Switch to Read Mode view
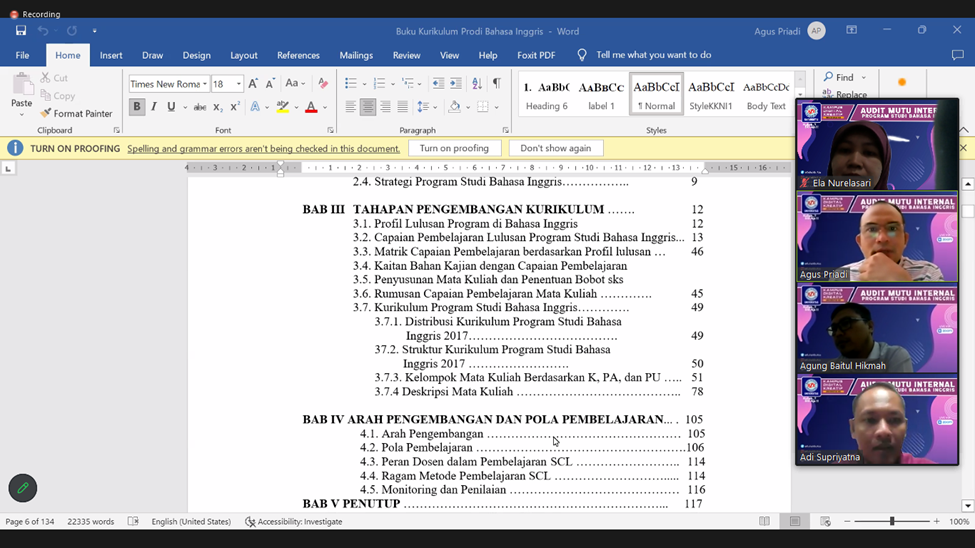 [x=764, y=521]
